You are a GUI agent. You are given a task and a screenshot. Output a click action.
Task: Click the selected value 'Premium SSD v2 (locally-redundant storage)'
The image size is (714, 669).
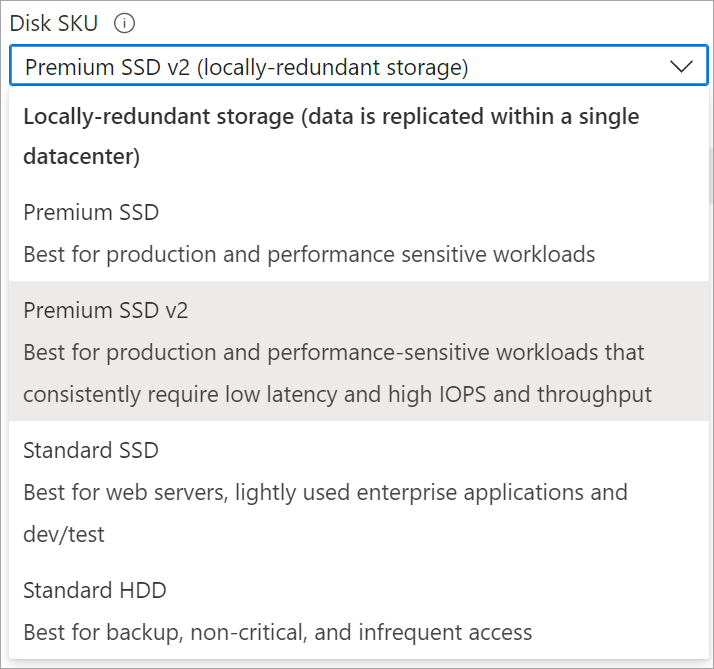(x=247, y=67)
